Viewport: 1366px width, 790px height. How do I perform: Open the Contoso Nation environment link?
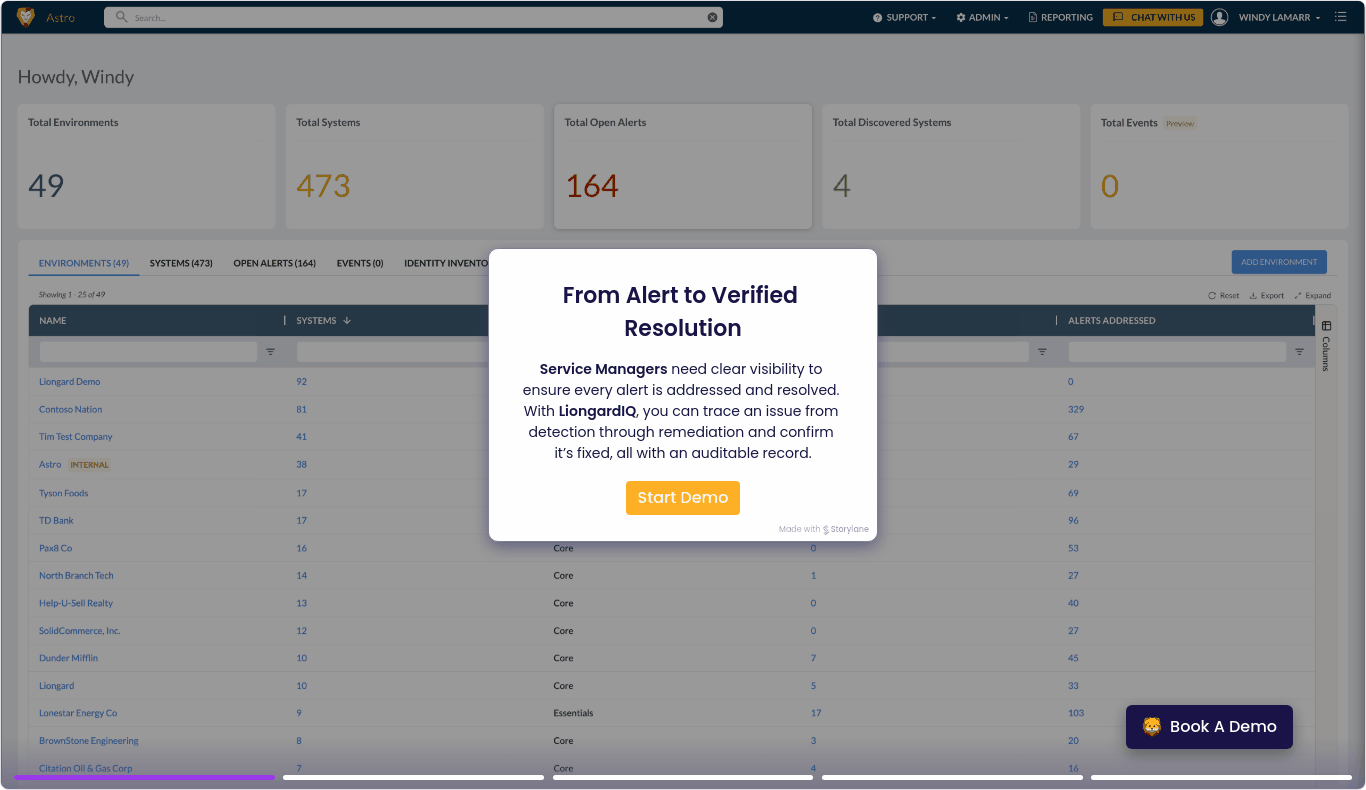coord(70,409)
